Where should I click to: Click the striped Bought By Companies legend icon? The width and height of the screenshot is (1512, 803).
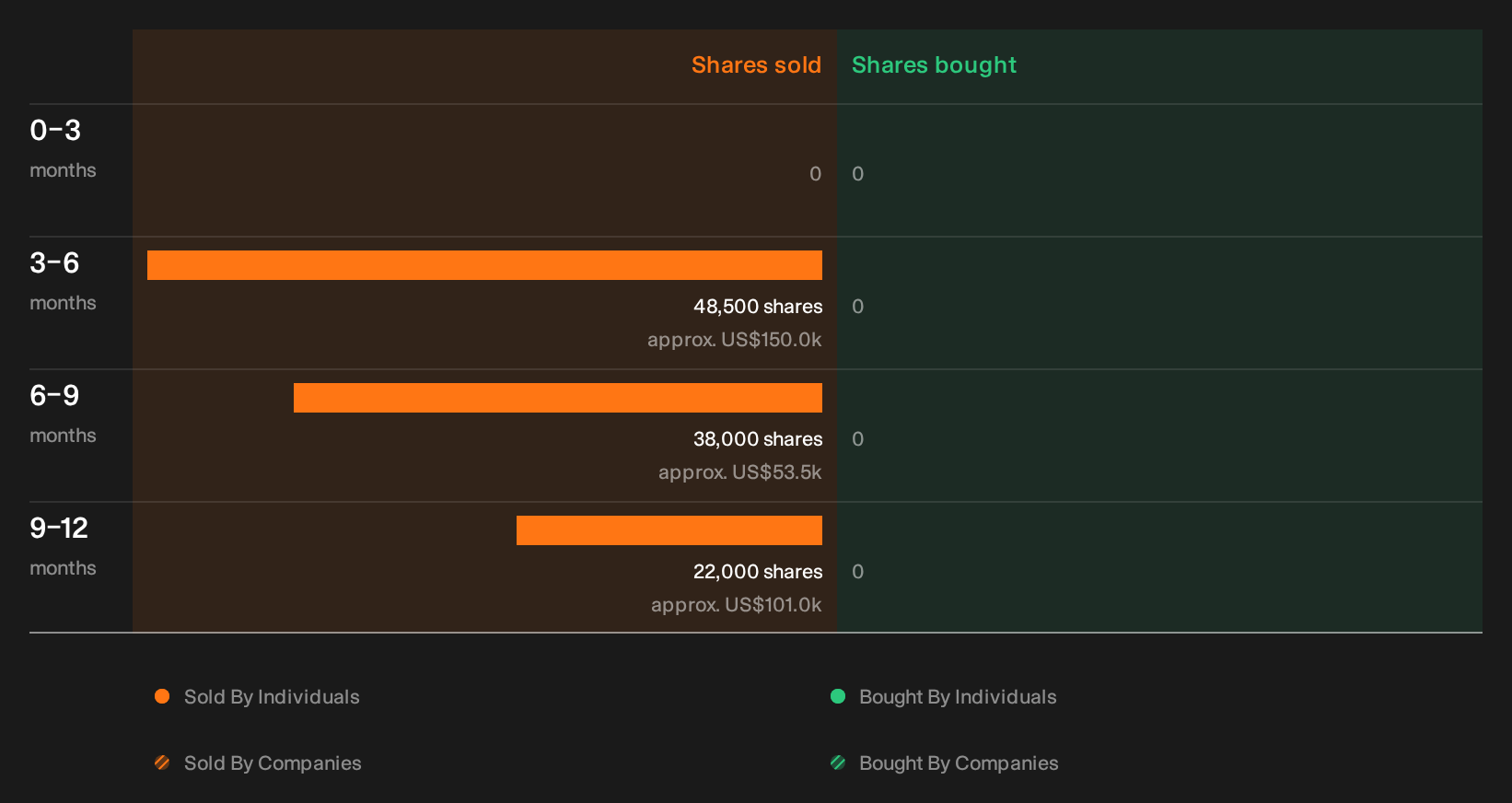838,762
